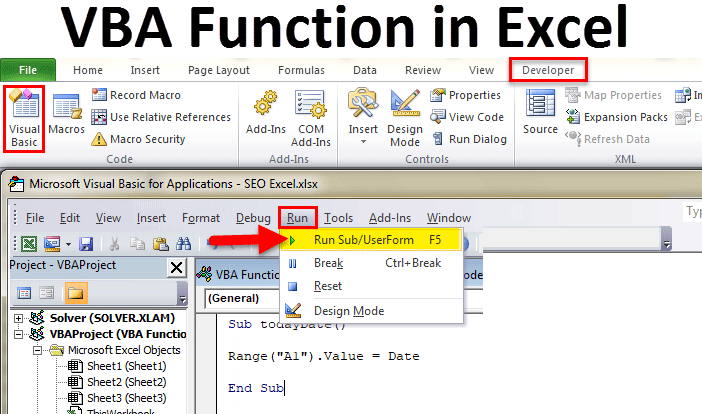The height and width of the screenshot is (414, 702).
Task: Open the VBA editor View menu
Action: pos(108,218)
